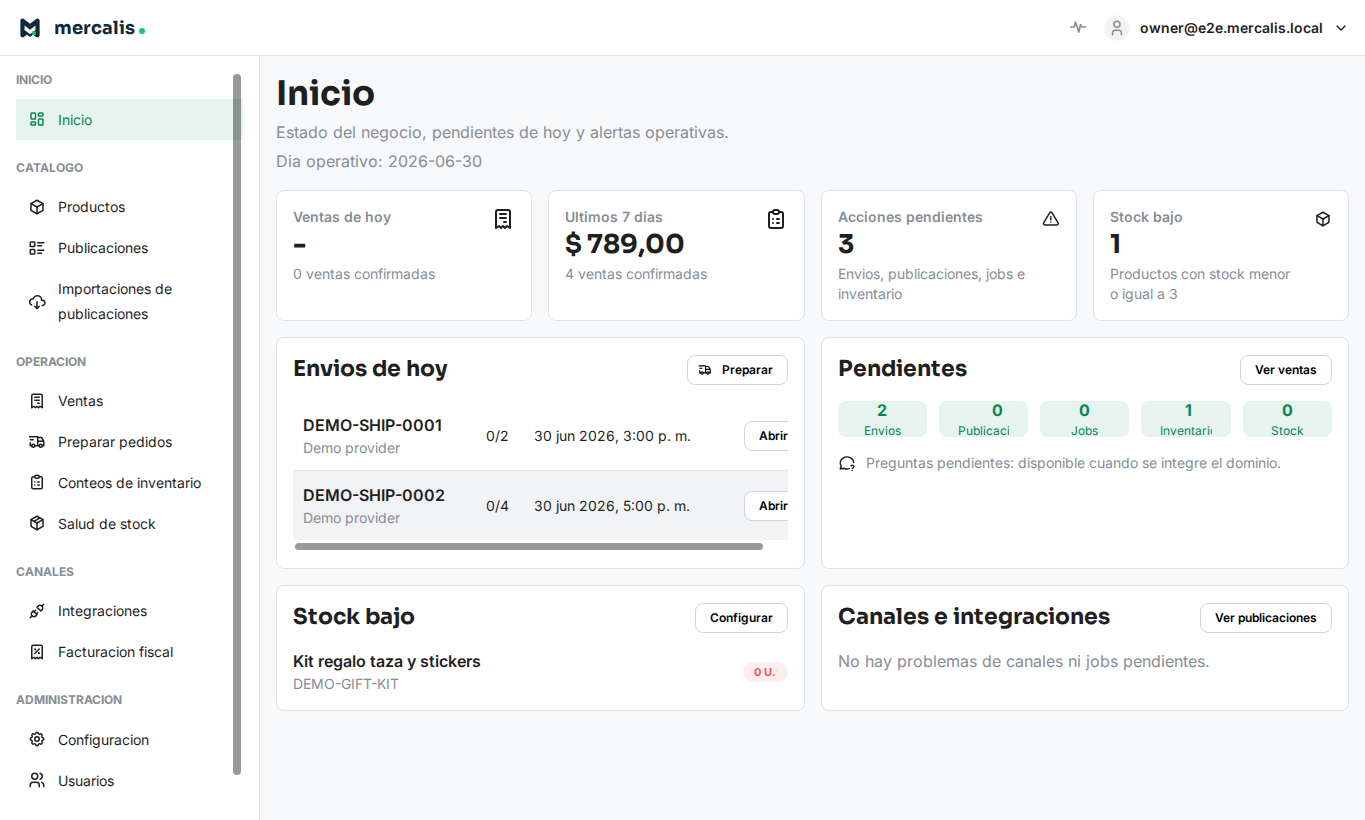The width and height of the screenshot is (1365, 820).
Task: Click Kit regalo taza y stickers product
Action: [387, 662]
